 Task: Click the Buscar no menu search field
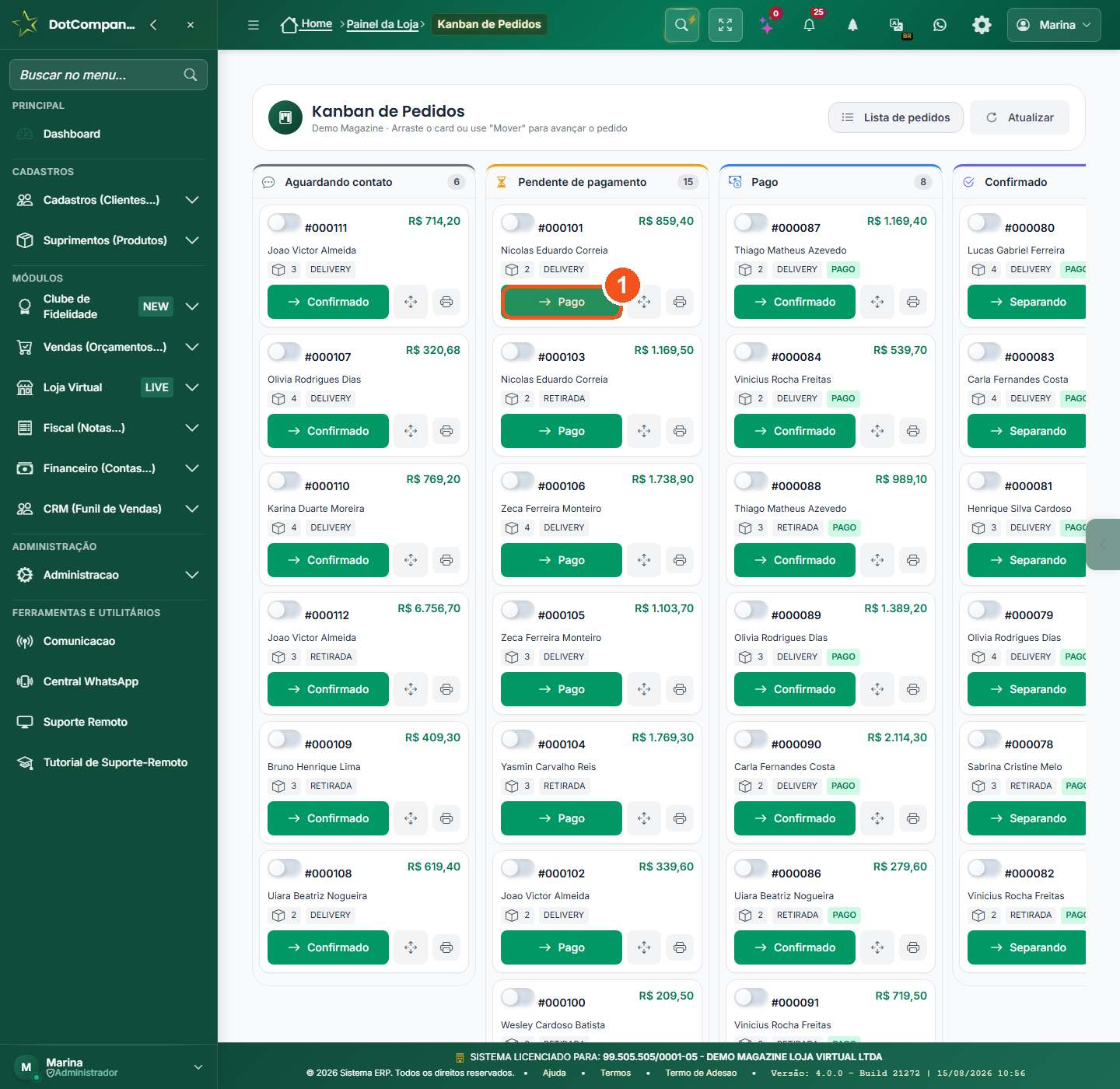click(108, 75)
